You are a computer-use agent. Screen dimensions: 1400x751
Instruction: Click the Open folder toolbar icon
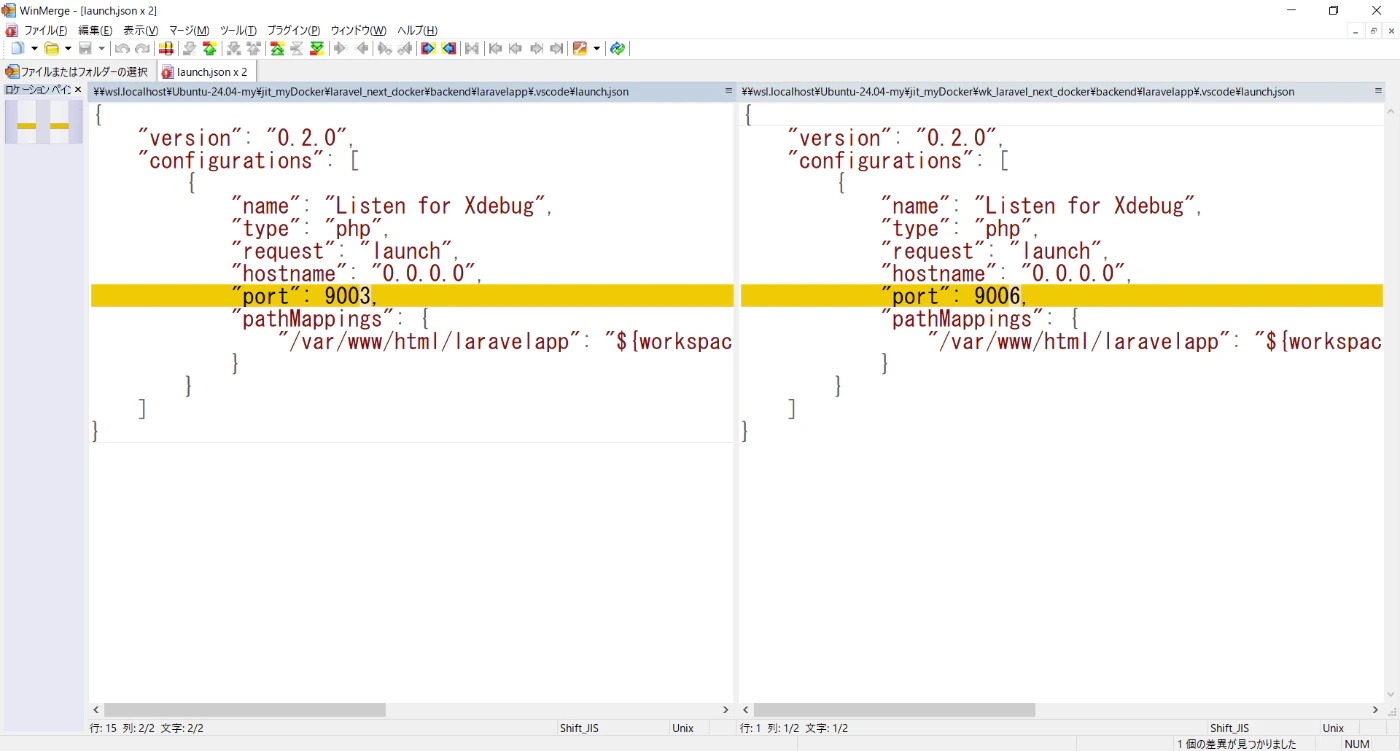pyautogui.click(x=52, y=48)
